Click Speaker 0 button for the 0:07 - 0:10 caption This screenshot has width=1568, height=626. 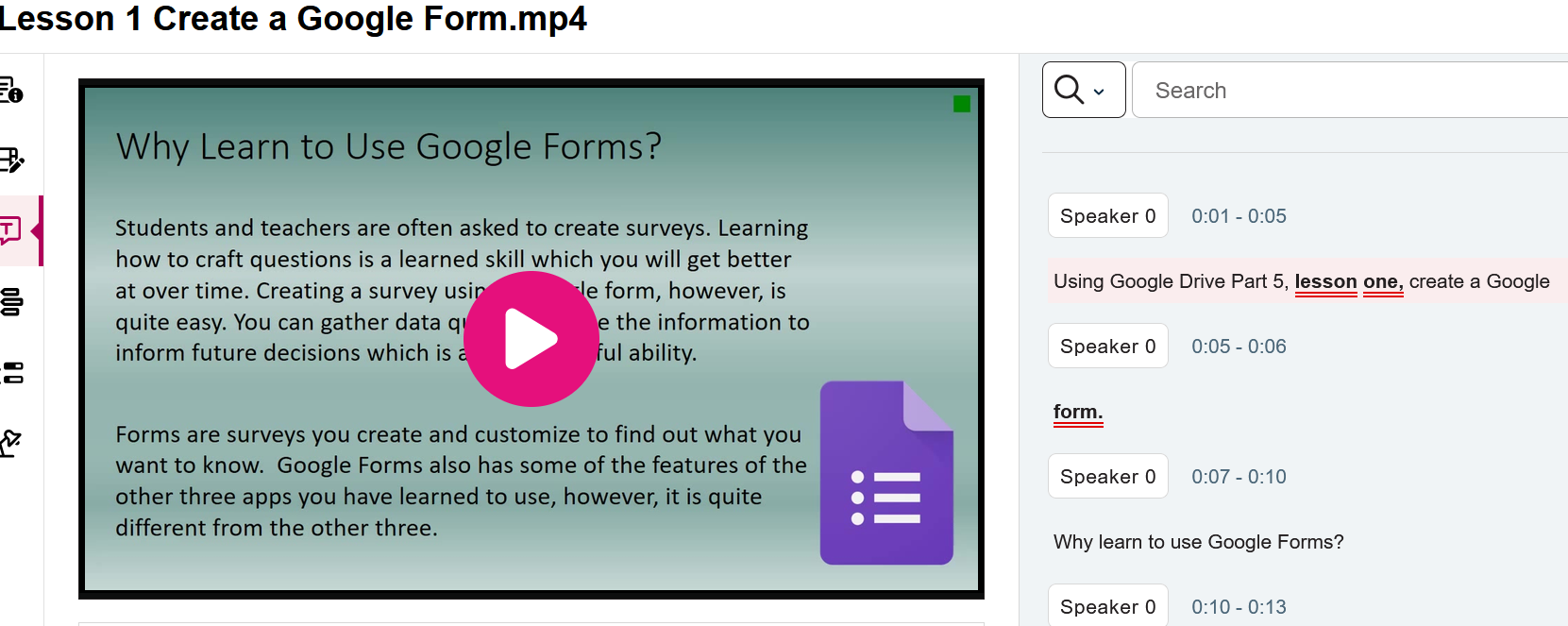pyautogui.click(x=1108, y=477)
